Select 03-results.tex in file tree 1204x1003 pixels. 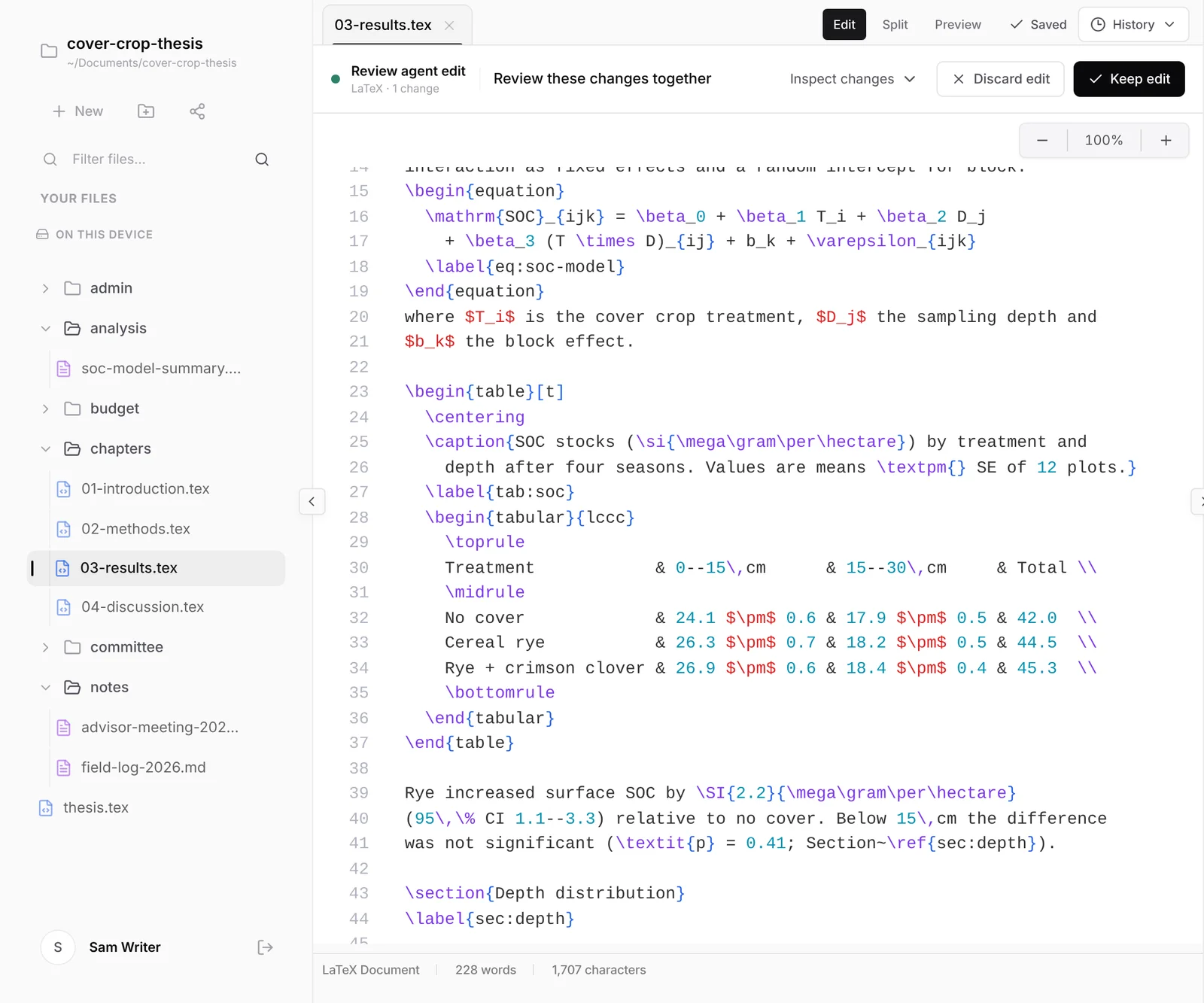pyautogui.click(x=157, y=568)
